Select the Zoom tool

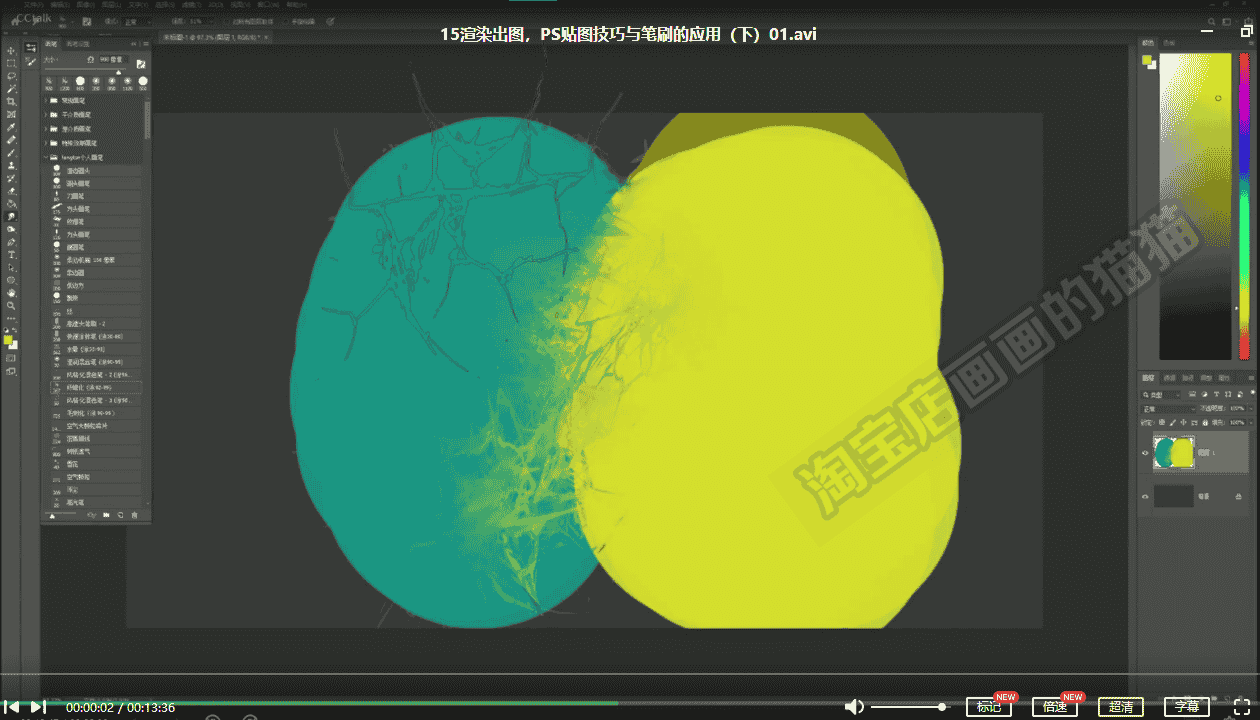(11, 306)
